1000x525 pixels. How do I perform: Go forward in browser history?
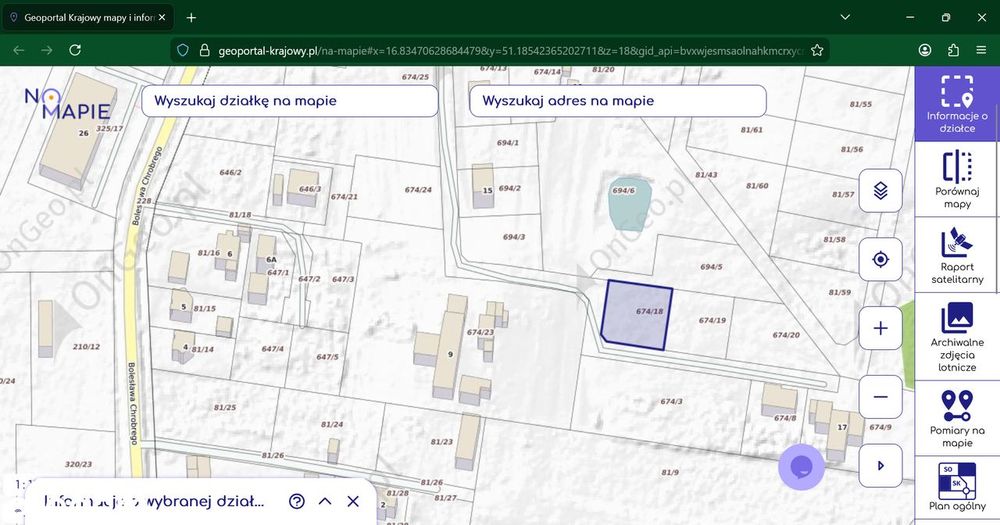47,50
